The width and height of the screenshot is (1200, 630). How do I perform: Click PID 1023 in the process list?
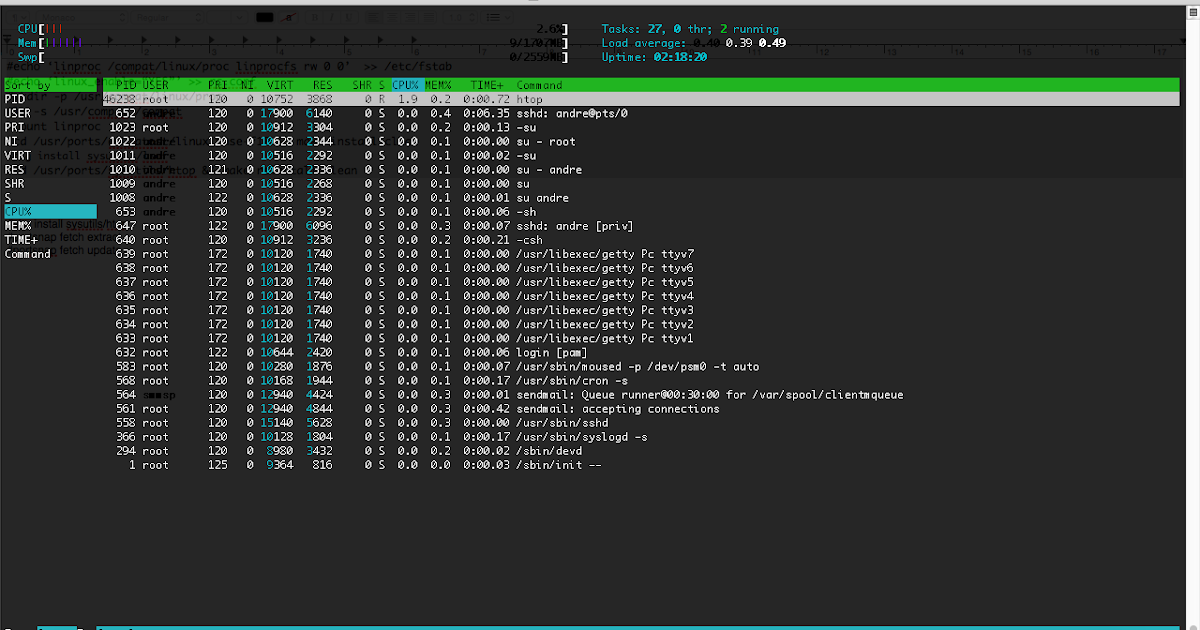(123, 127)
